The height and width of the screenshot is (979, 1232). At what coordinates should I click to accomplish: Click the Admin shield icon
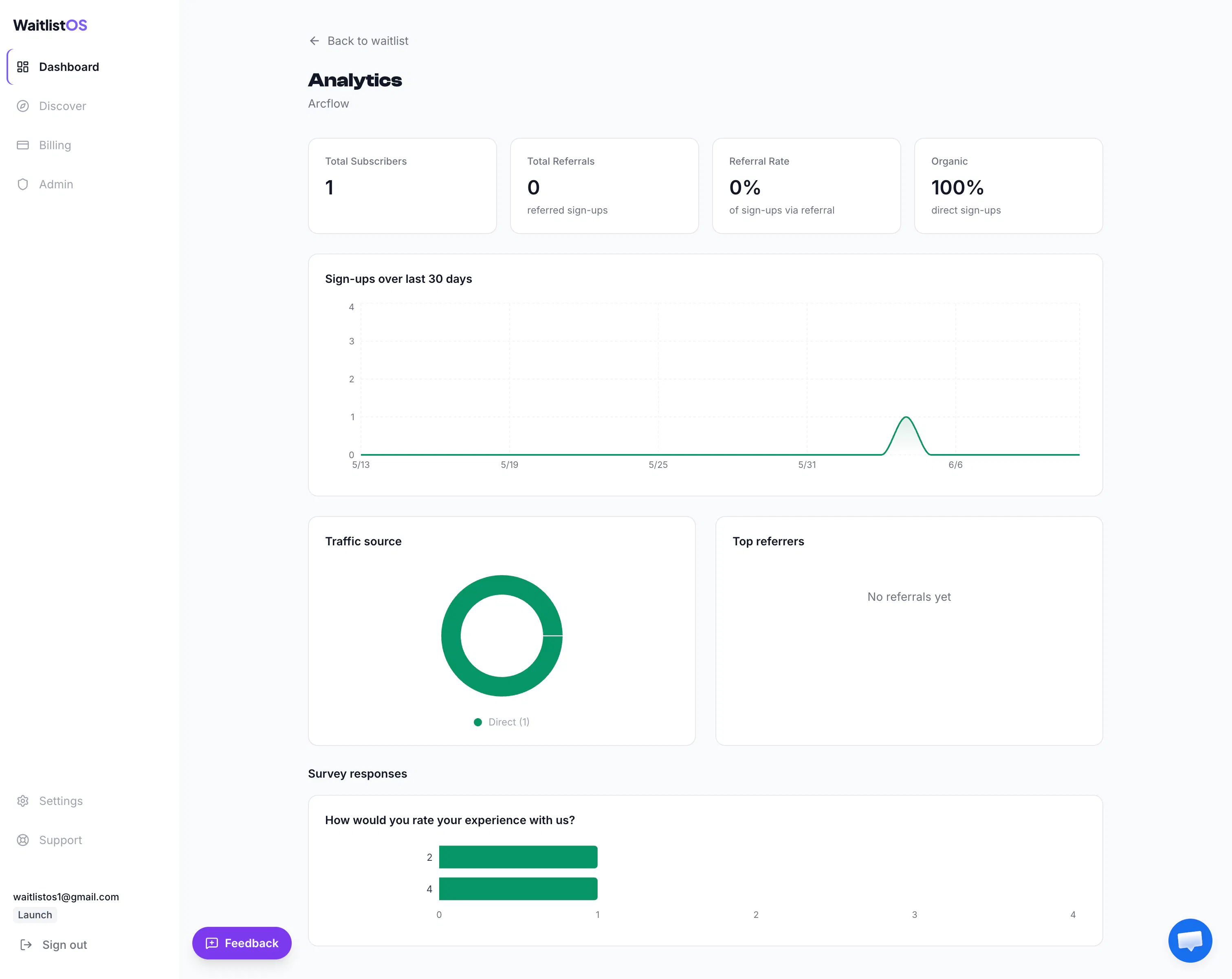click(x=23, y=184)
